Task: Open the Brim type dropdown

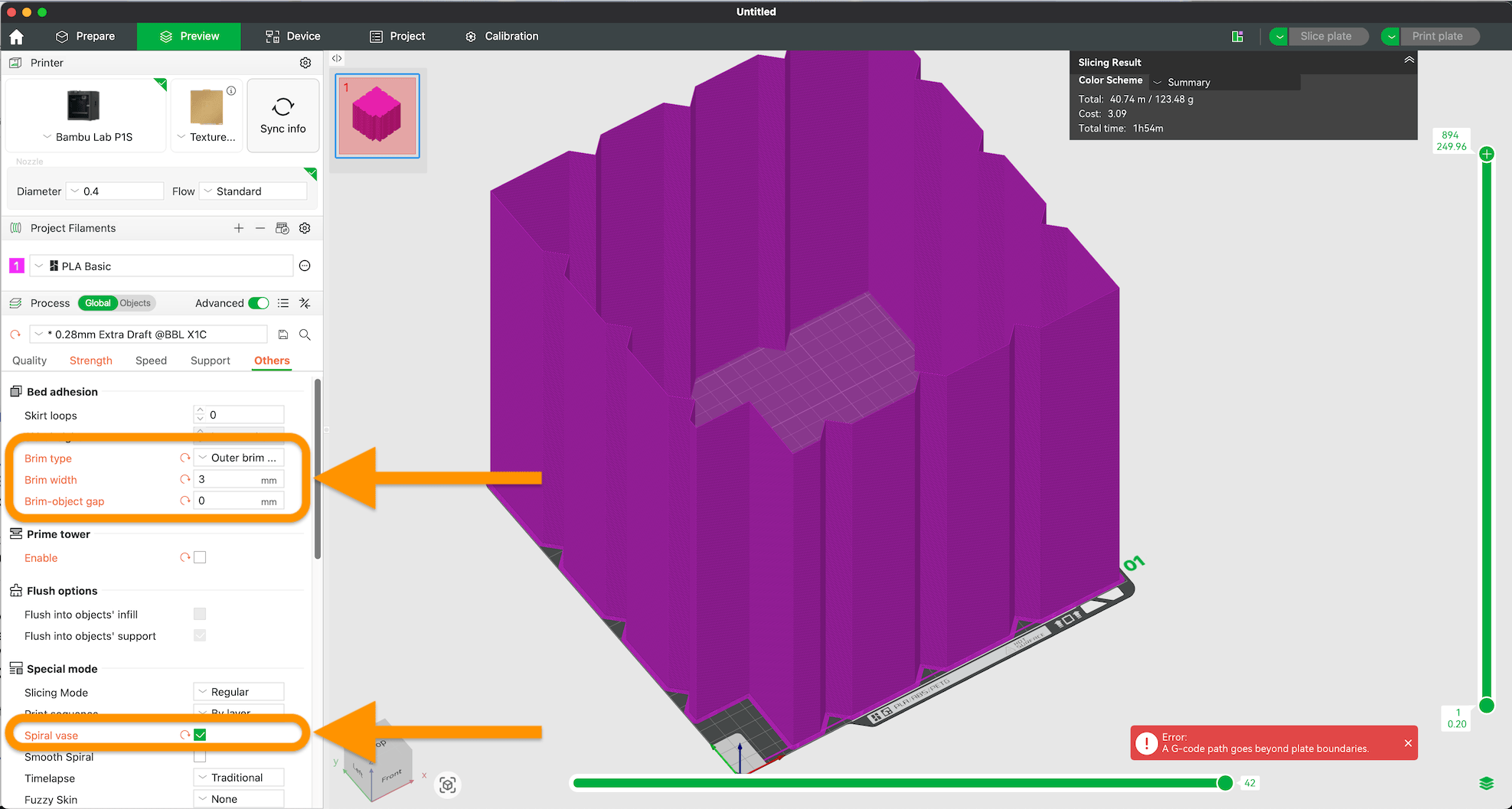Action: [239, 458]
